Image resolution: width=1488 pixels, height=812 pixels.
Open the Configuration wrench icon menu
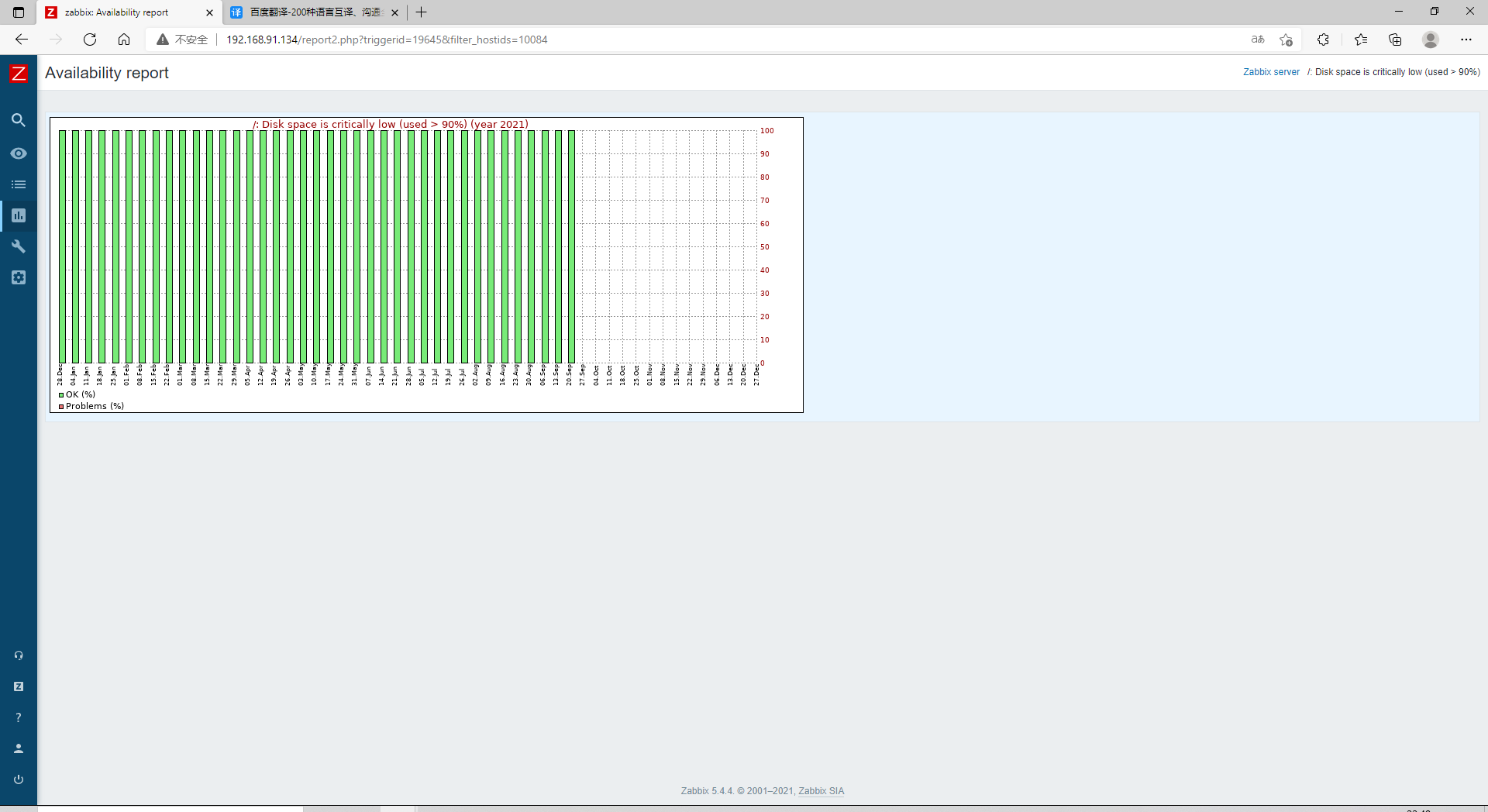coord(19,246)
